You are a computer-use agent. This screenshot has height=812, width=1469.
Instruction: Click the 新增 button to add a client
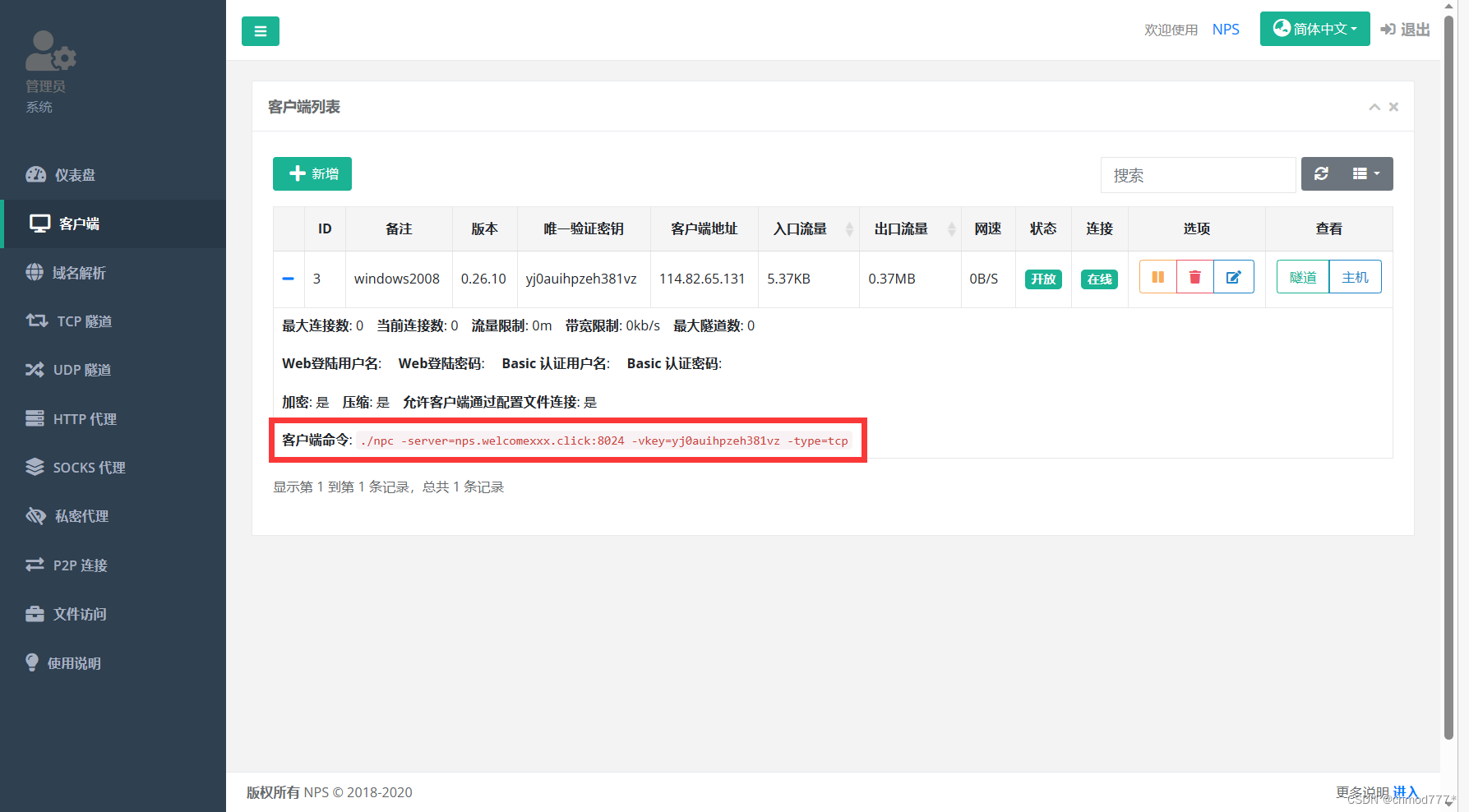312,173
